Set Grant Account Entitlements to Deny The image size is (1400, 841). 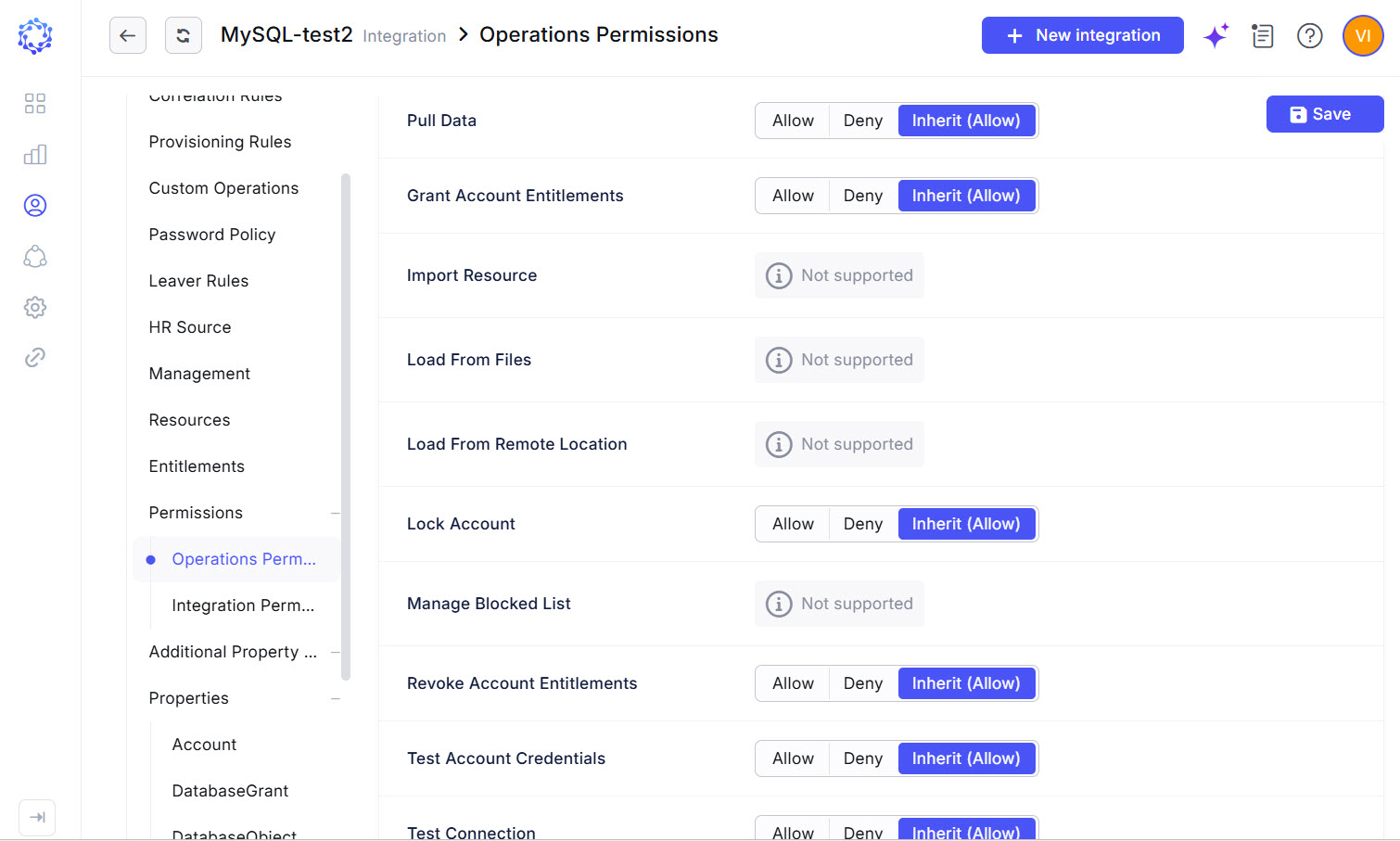pos(863,196)
